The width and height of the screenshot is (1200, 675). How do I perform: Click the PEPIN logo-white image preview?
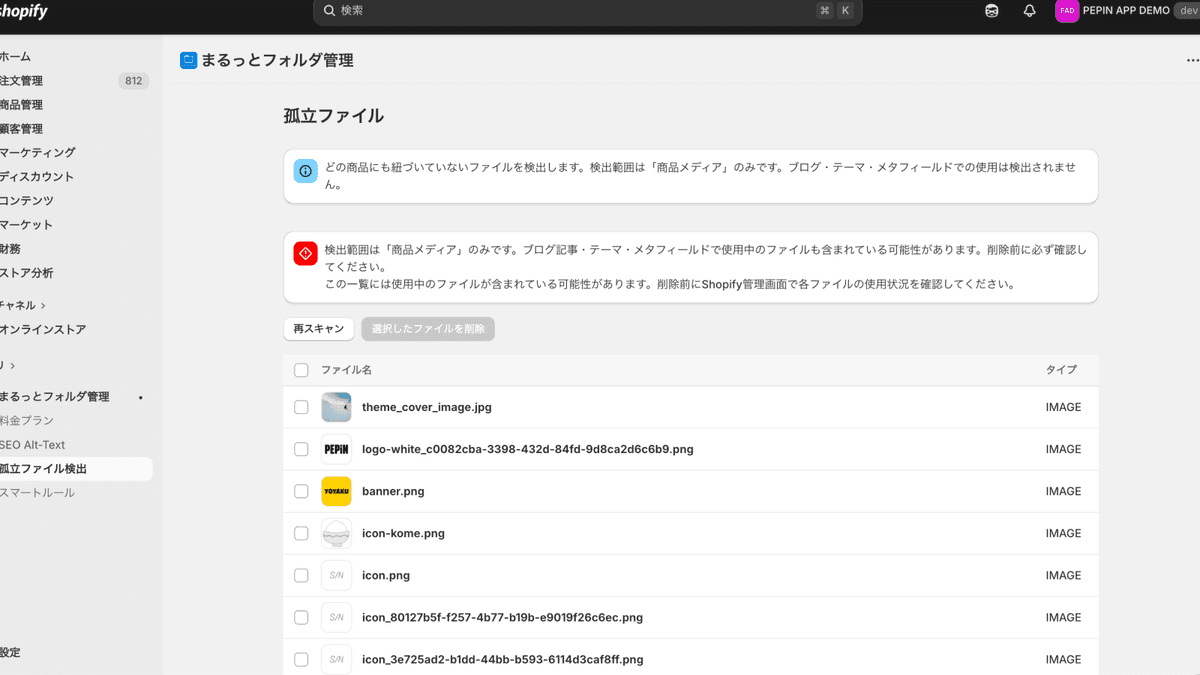click(x=336, y=449)
